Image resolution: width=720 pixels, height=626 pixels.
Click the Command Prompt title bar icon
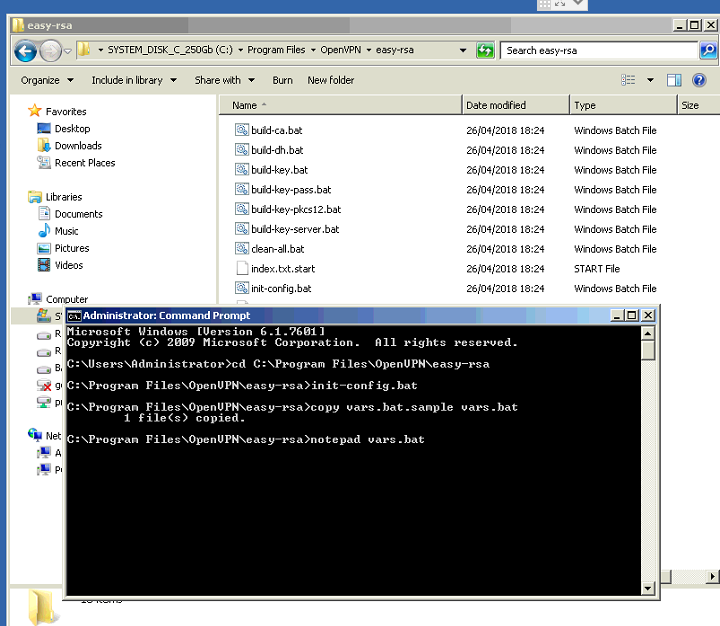coord(74,315)
